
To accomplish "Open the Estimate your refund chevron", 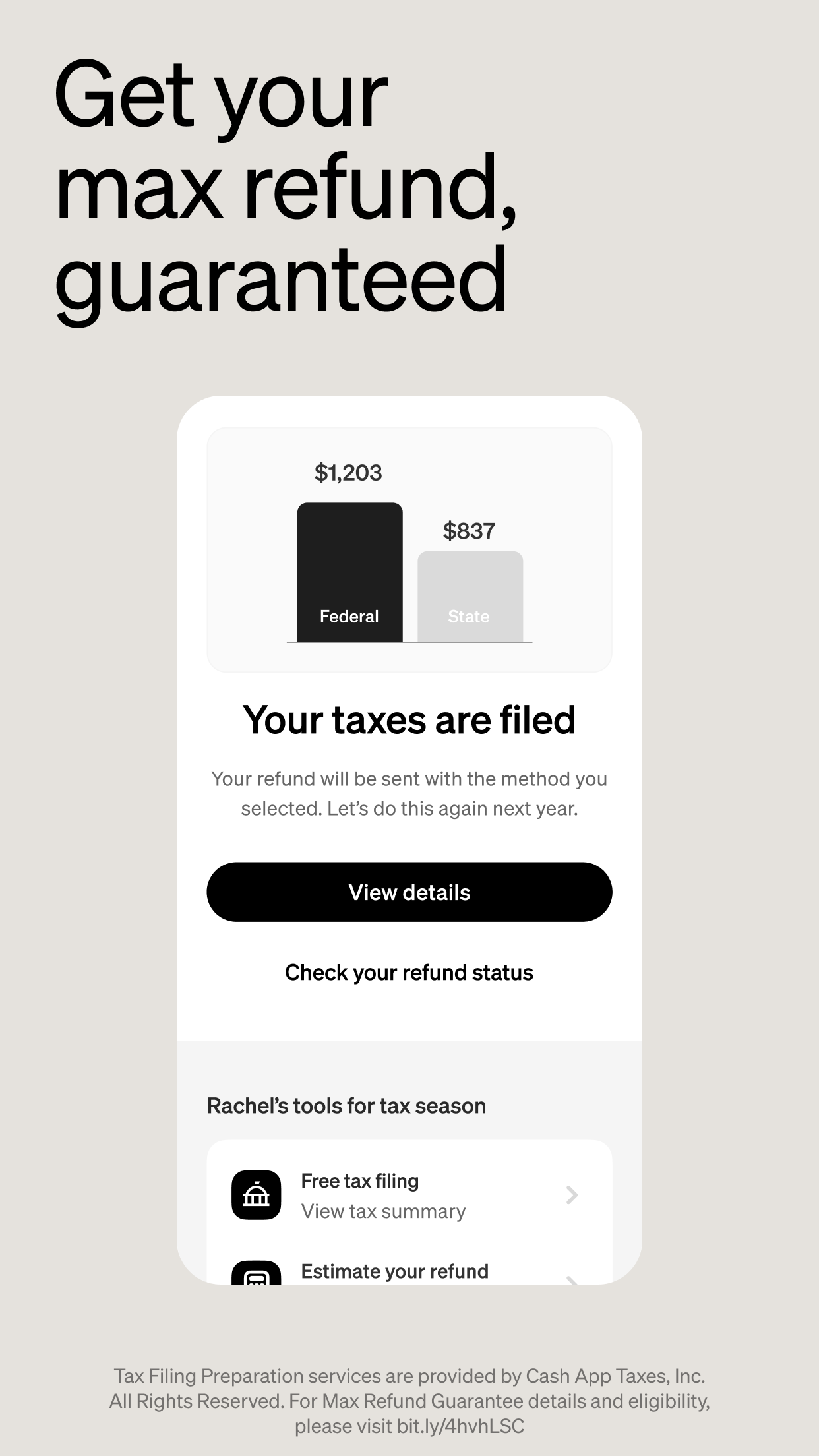I will (572, 1280).
